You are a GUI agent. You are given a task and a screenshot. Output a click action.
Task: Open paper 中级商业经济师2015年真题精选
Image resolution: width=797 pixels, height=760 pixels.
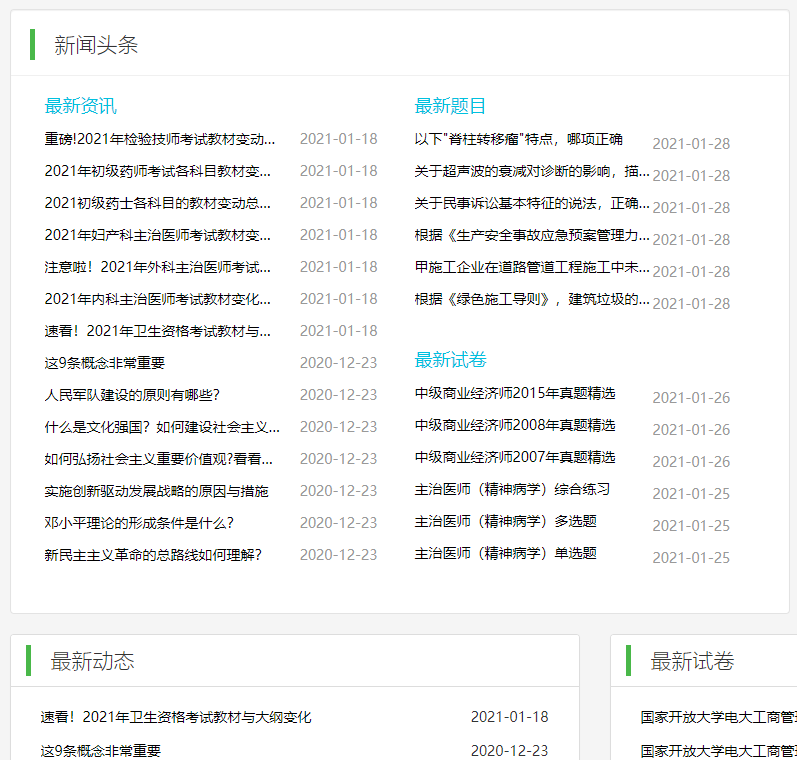515,393
